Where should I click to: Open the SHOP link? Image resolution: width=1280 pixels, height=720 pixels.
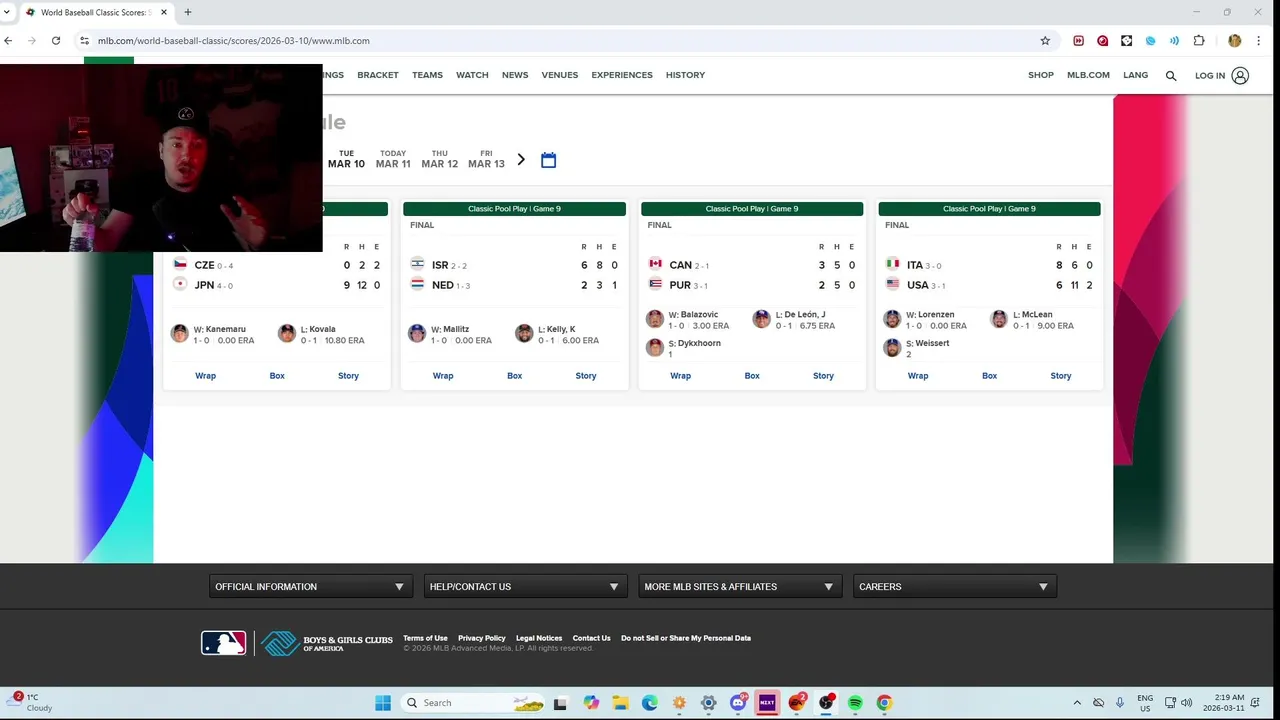click(x=1041, y=75)
